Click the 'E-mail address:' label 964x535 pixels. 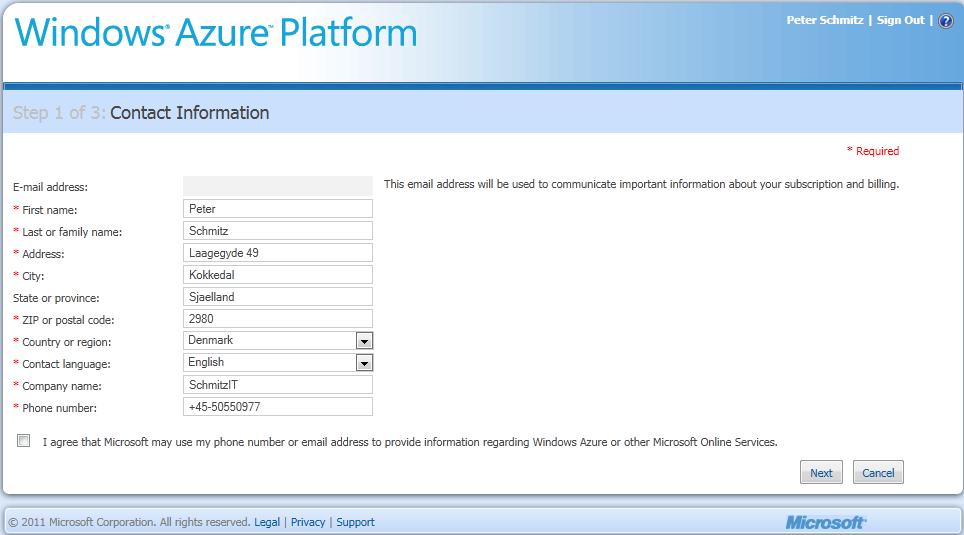(50, 187)
